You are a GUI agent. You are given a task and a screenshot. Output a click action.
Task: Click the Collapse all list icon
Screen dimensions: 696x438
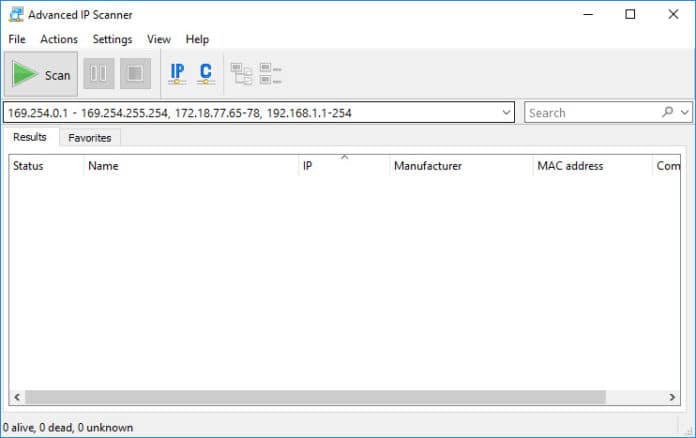(x=270, y=74)
